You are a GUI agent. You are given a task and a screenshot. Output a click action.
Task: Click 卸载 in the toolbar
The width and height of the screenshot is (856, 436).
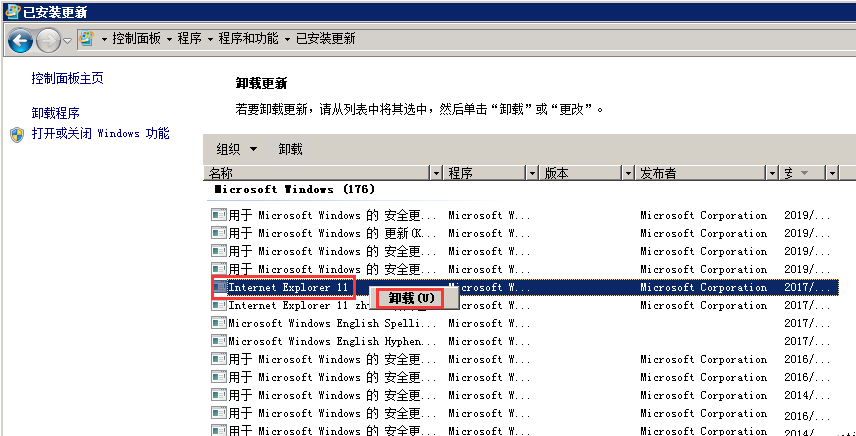coord(290,149)
